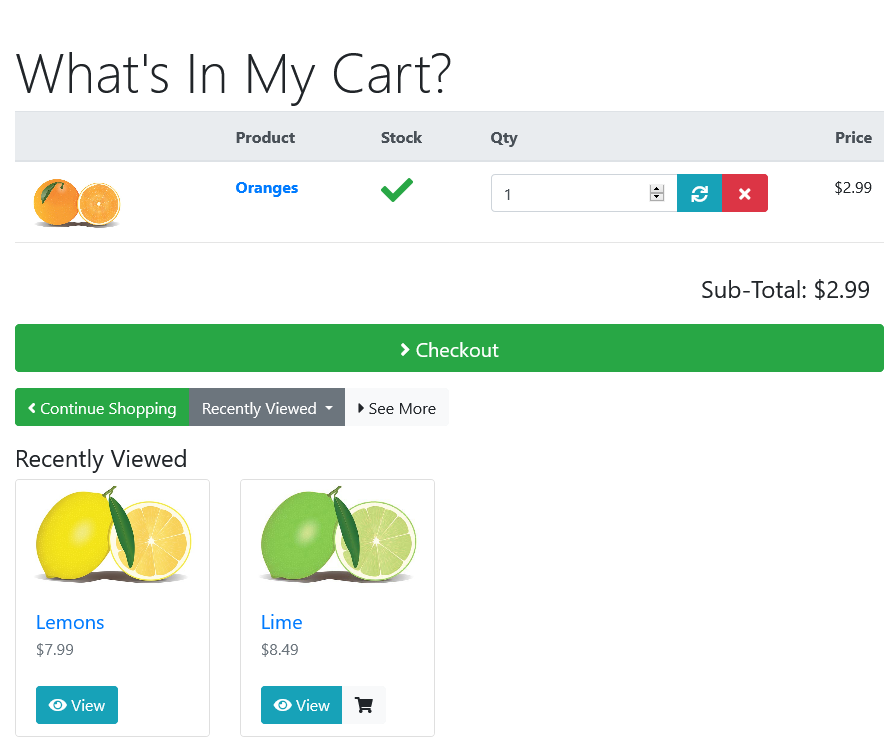Screen dimensions: 896x750
Task: Open the Lemons product link
Action: coord(70,622)
